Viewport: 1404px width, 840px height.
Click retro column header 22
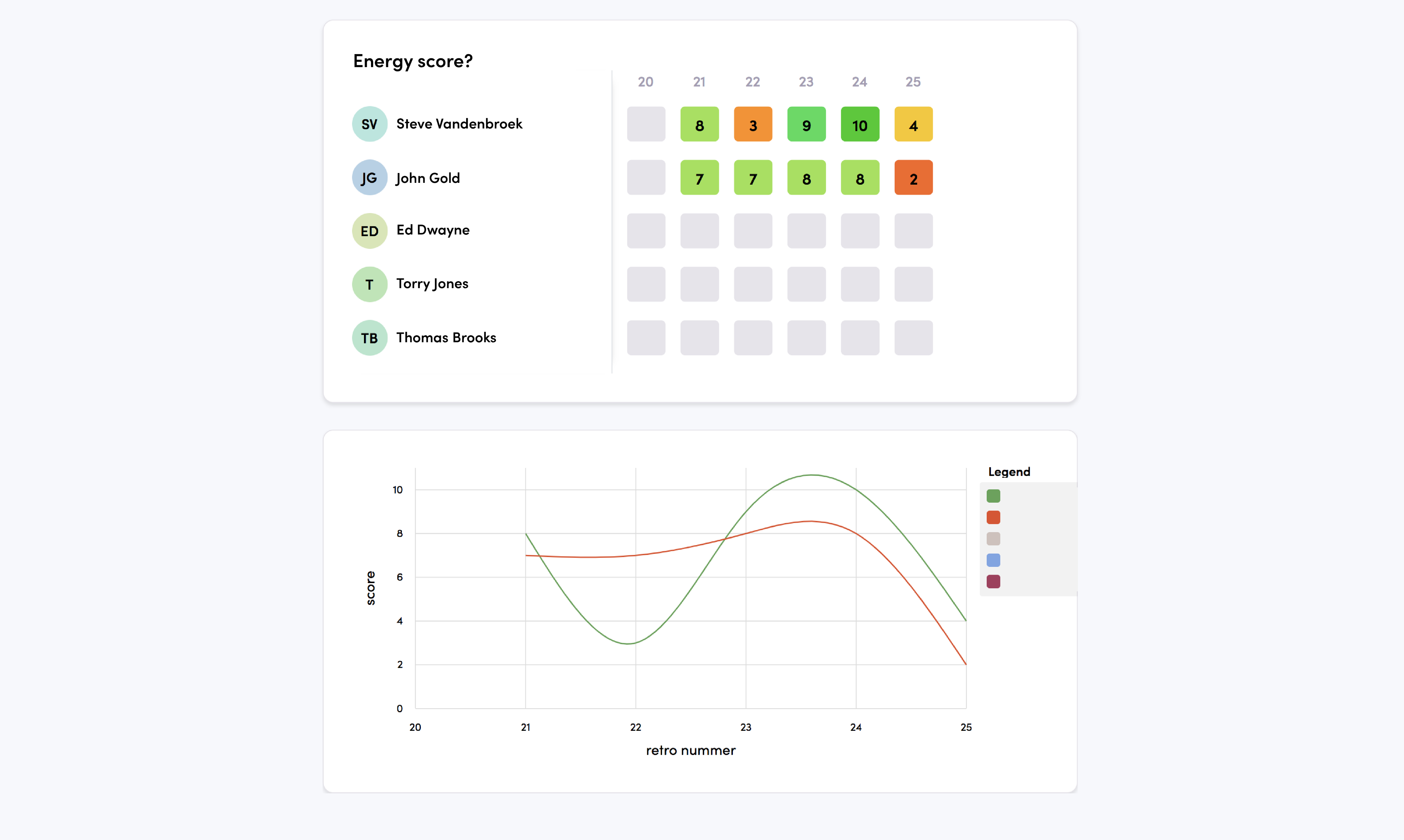click(753, 82)
